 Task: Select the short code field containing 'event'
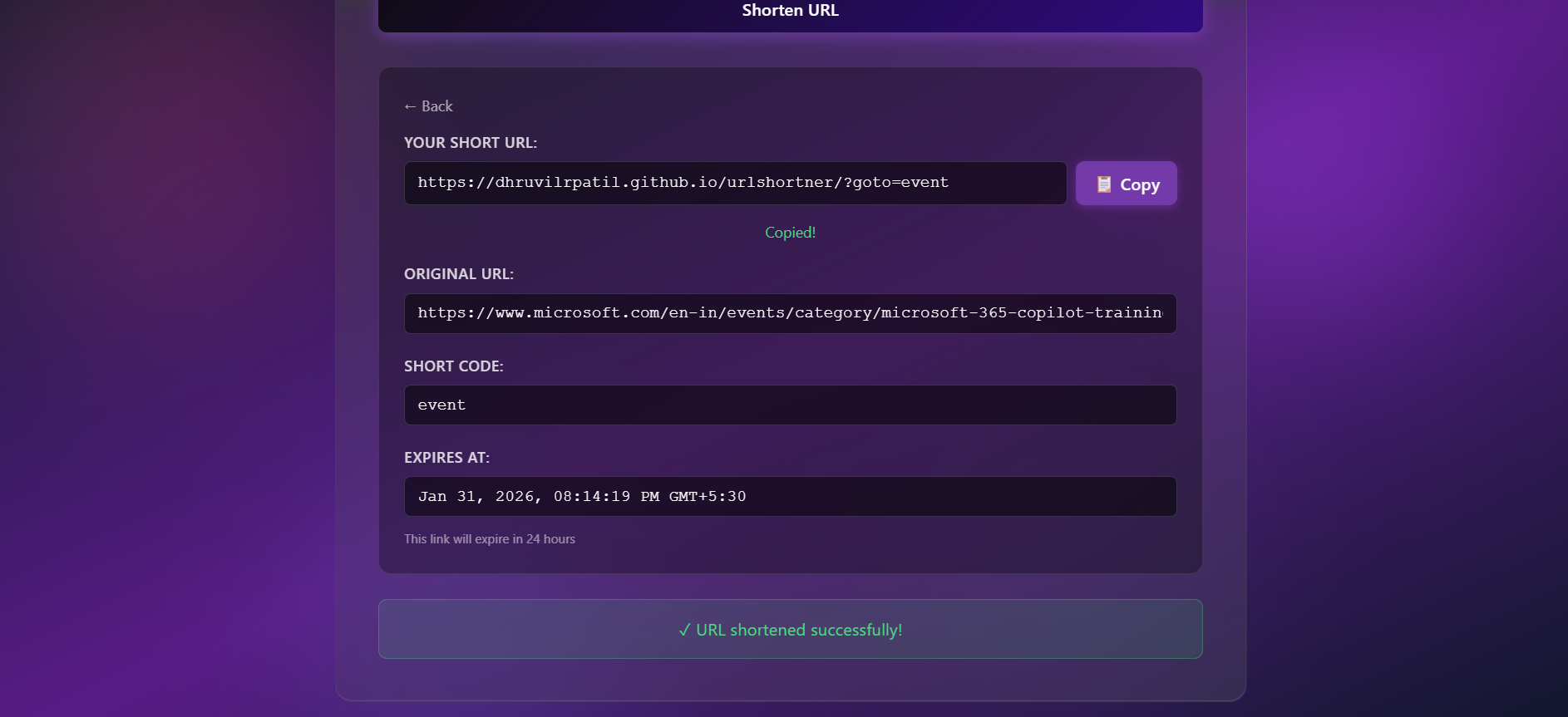coord(790,405)
